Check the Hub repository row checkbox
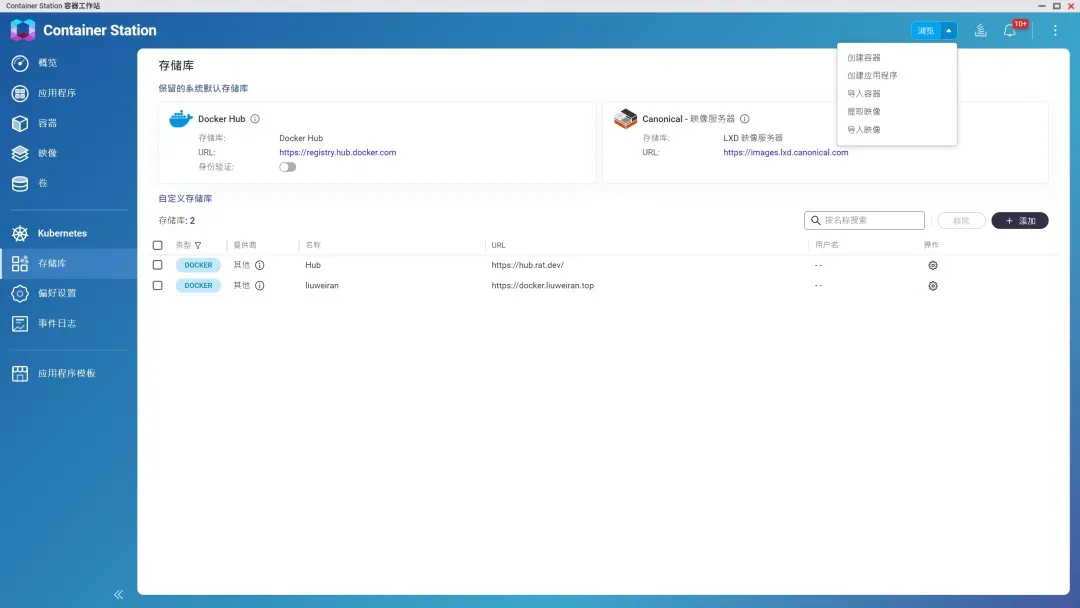 157,265
